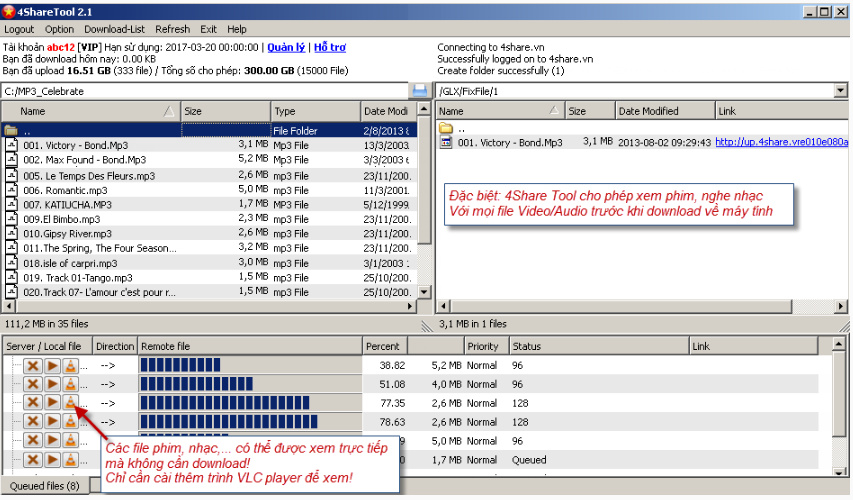Sort local files by Name column header
This screenshot has height=500, width=853.
[91, 111]
